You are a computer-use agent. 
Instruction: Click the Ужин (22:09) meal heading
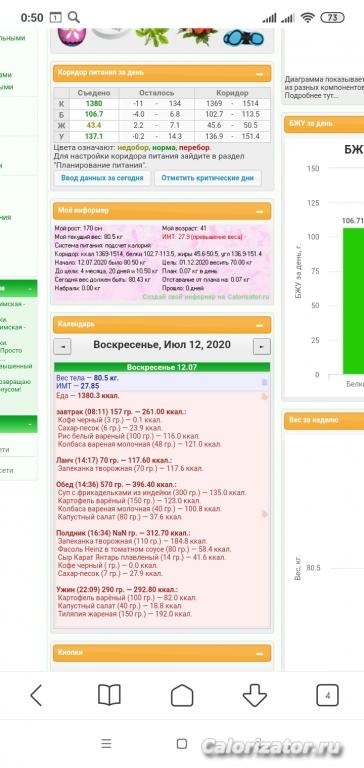117,590
